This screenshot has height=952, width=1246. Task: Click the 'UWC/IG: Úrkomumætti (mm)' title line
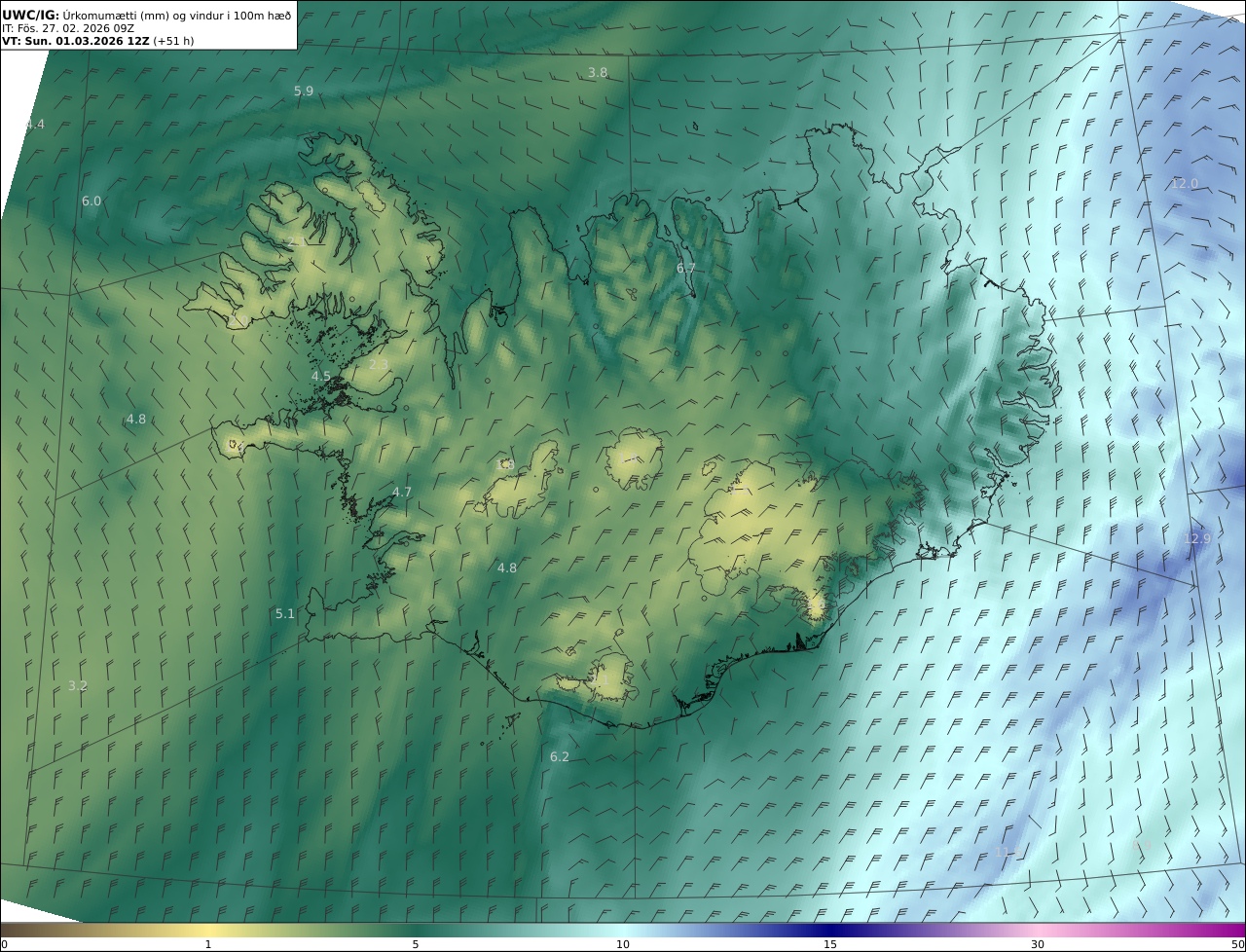click(146, 15)
